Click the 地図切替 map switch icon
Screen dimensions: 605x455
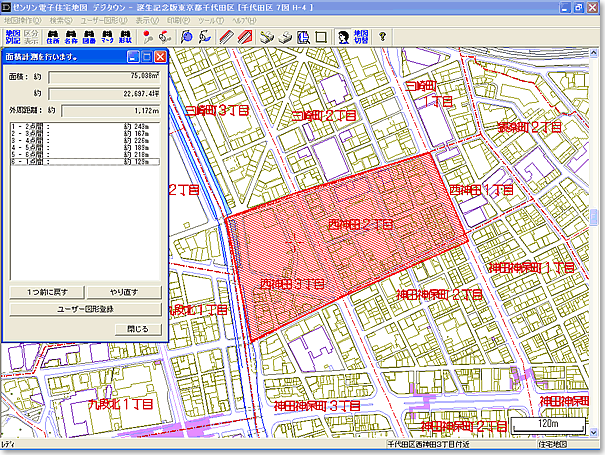click(x=360, y=37)
